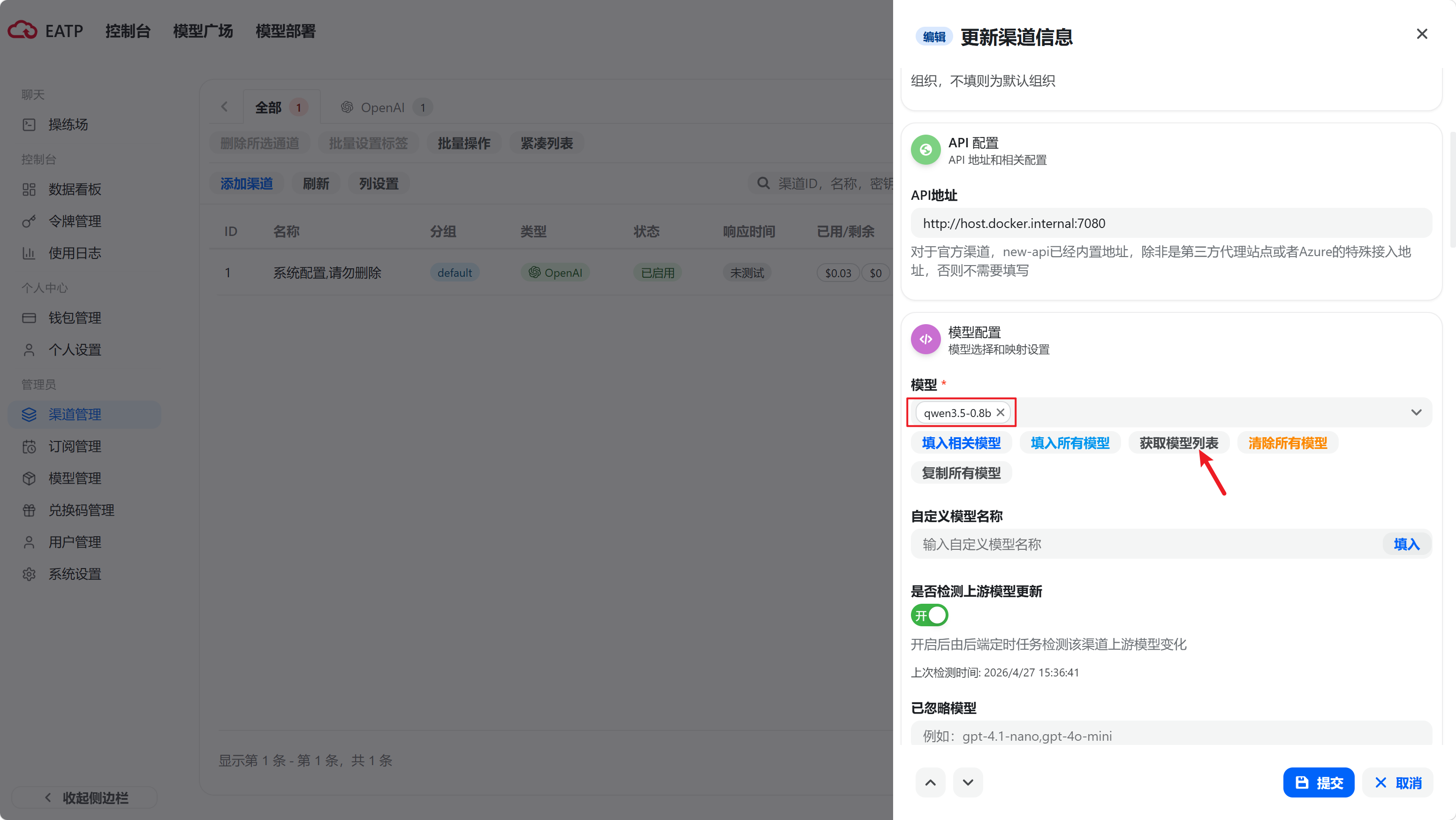This screenshot has height=820, width=1456.
Task: Open 批量操作 menu
Action: point(463,144)
